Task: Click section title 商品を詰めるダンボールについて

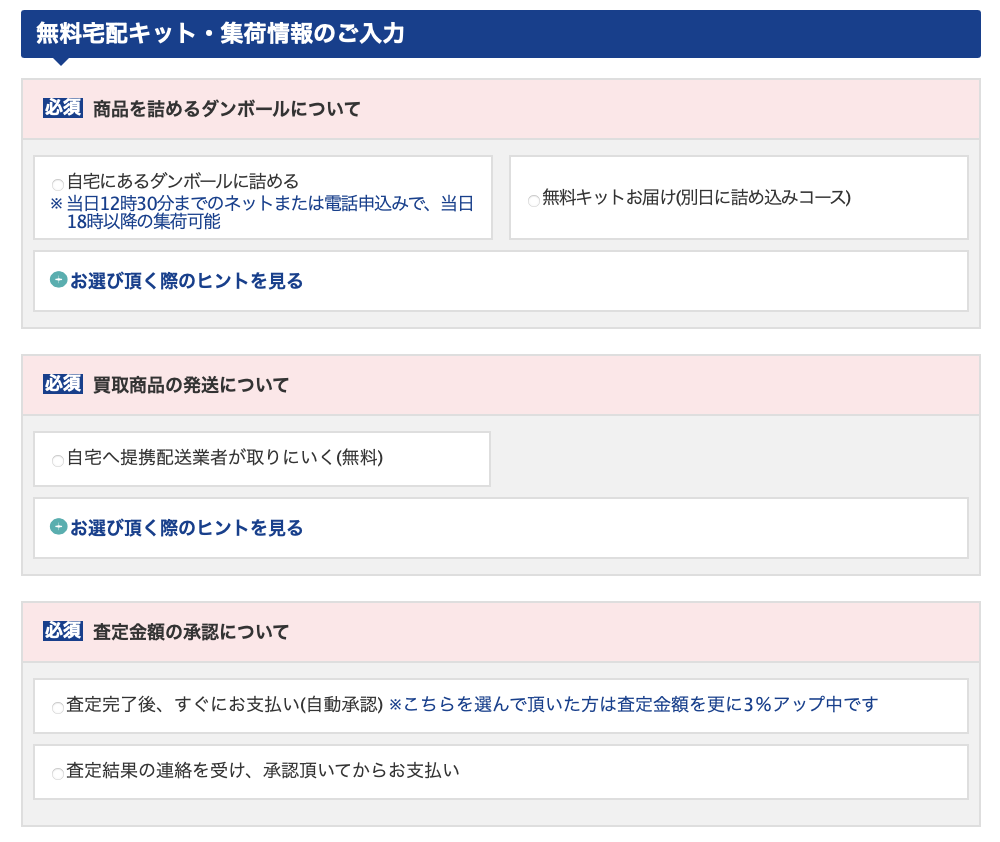Action: tap(226, 109)
